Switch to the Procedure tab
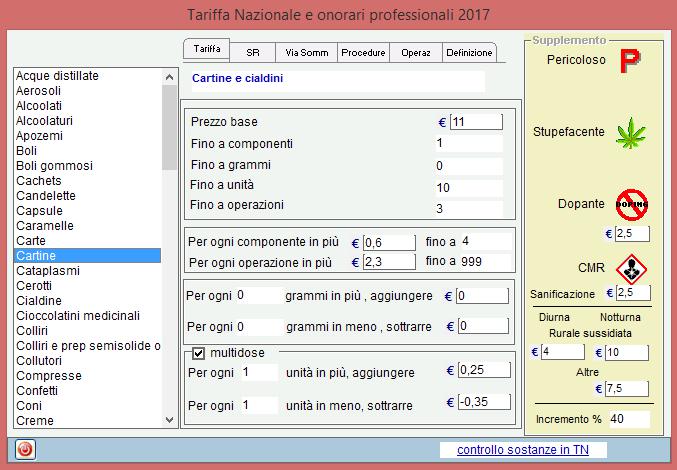The width and height of the screenshot is (677, 470). coord(363,53)
